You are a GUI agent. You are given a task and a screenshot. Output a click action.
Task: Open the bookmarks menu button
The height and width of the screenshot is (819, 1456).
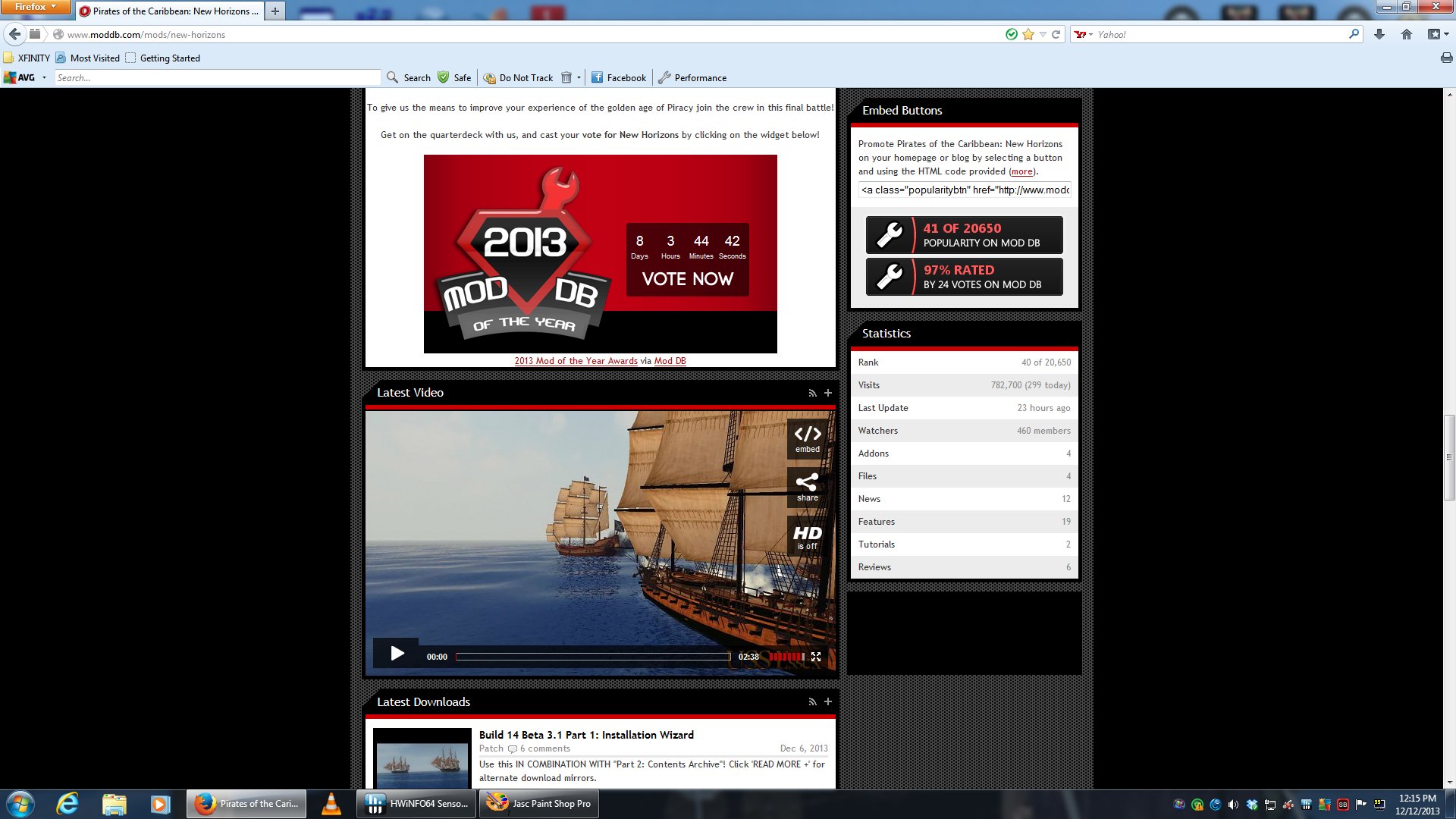click(x=1438, y=34)
